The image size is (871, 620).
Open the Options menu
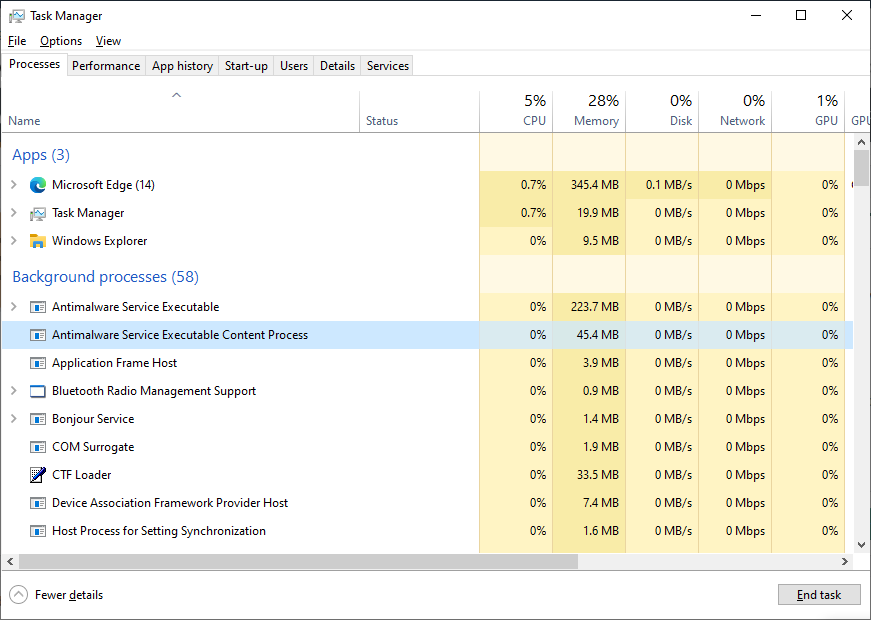click(x=61, y=41)
